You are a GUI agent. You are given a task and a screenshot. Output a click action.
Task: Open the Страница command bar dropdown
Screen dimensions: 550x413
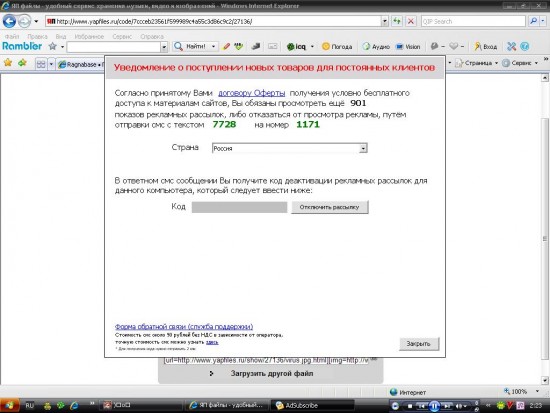pos(476,63)
